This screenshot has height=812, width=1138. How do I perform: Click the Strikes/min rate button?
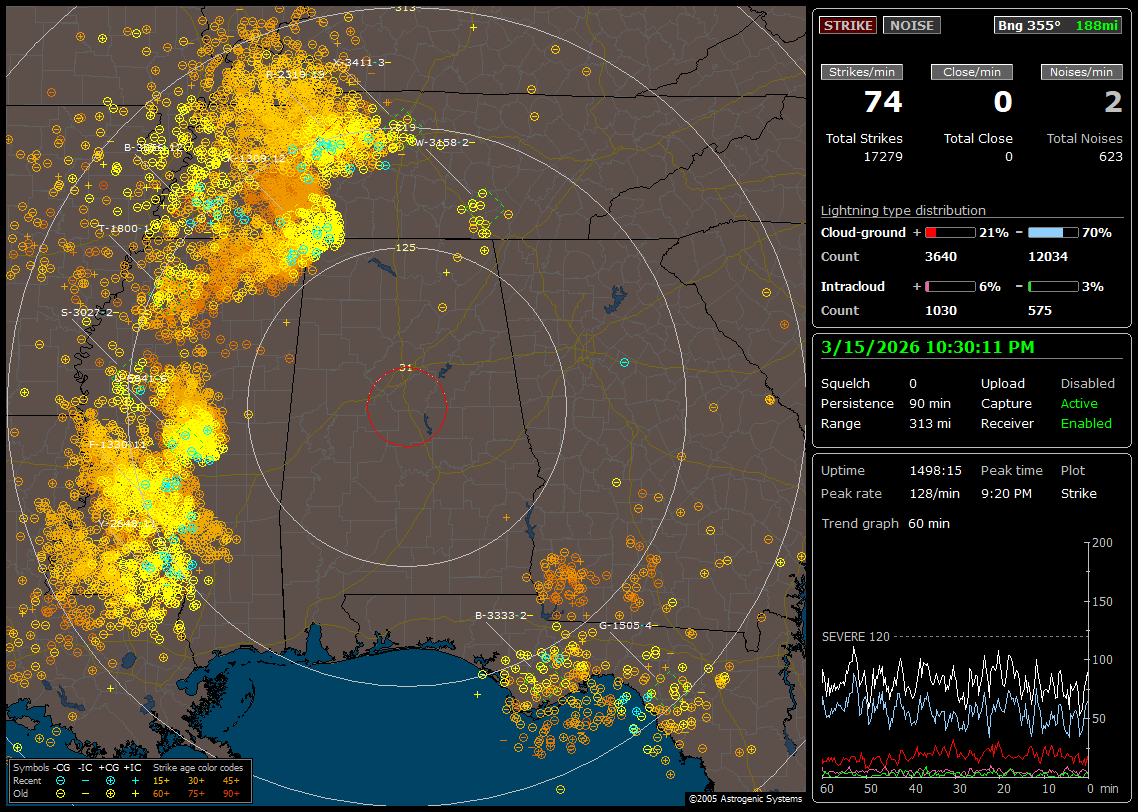862,72
